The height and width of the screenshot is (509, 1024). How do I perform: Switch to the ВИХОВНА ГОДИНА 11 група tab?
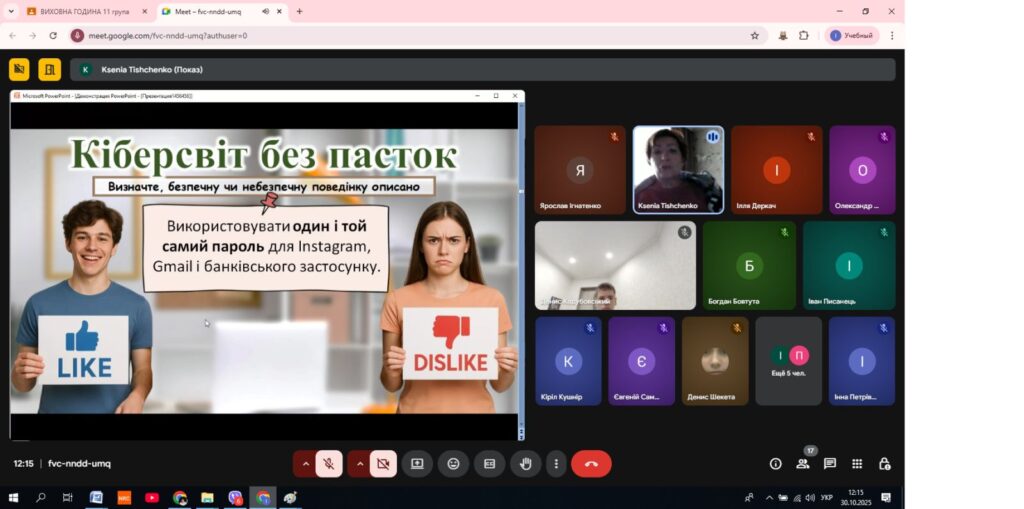84,11
